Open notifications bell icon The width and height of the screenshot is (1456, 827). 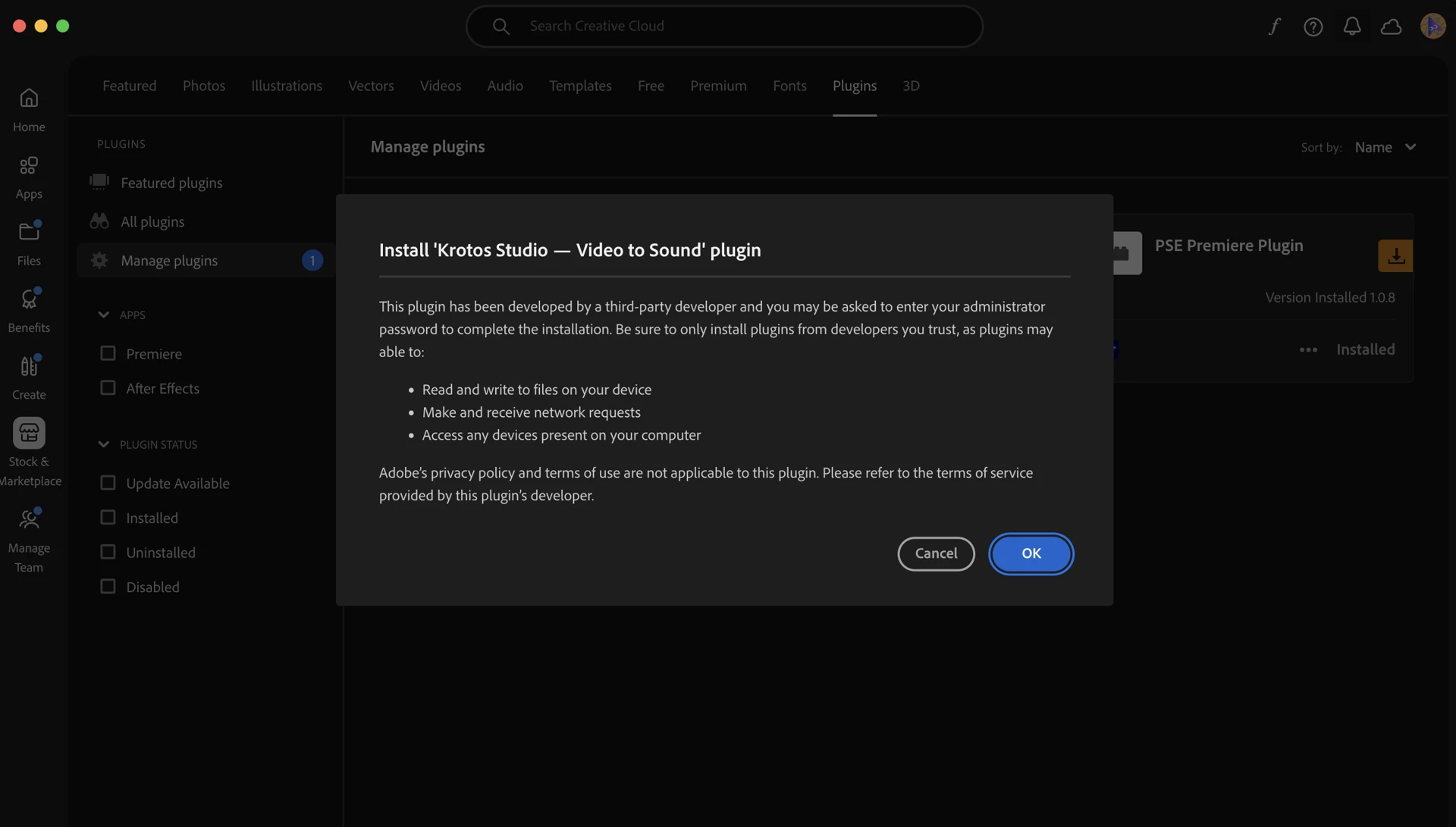click(1352, 27)
